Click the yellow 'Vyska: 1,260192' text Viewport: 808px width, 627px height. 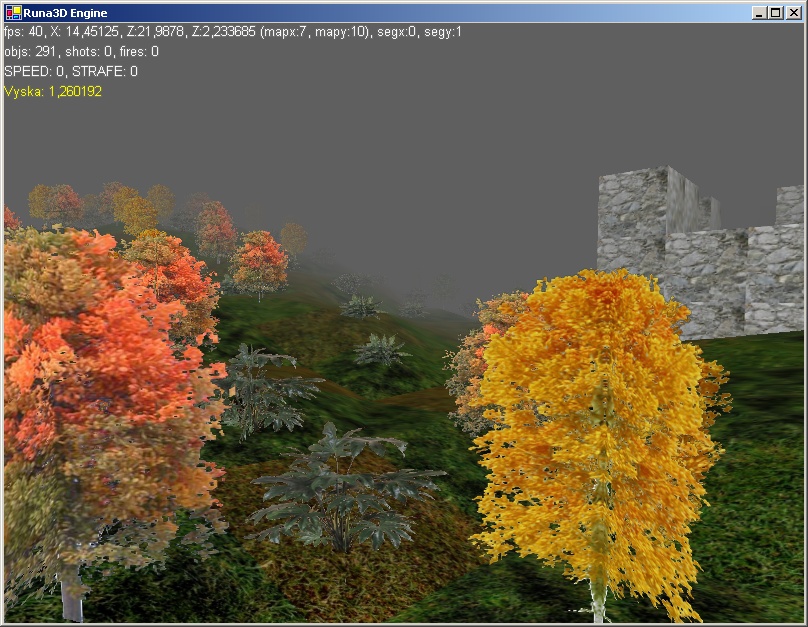pyautogui.click(x=53, y=91)
